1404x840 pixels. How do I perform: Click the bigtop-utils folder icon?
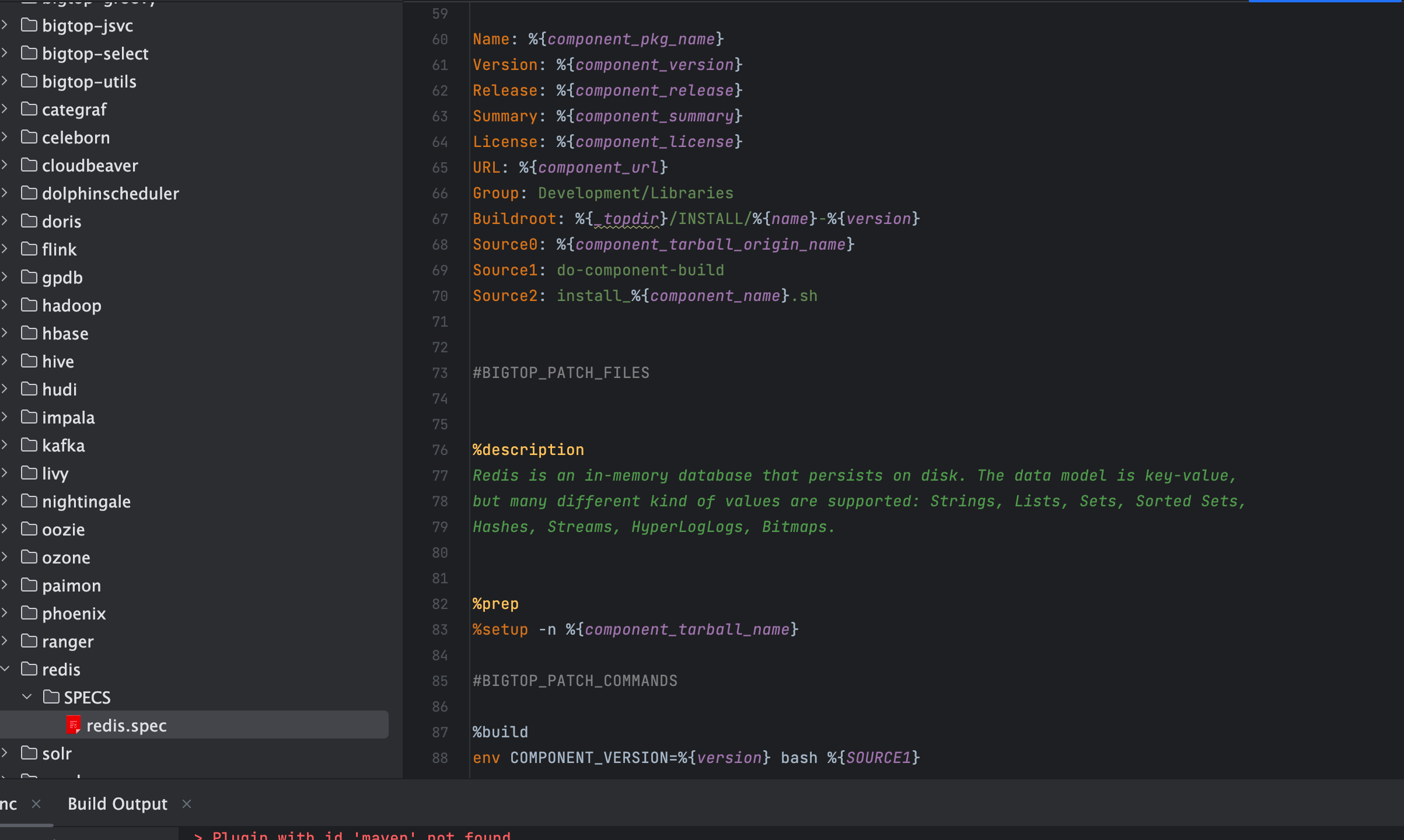pos(29,81)
